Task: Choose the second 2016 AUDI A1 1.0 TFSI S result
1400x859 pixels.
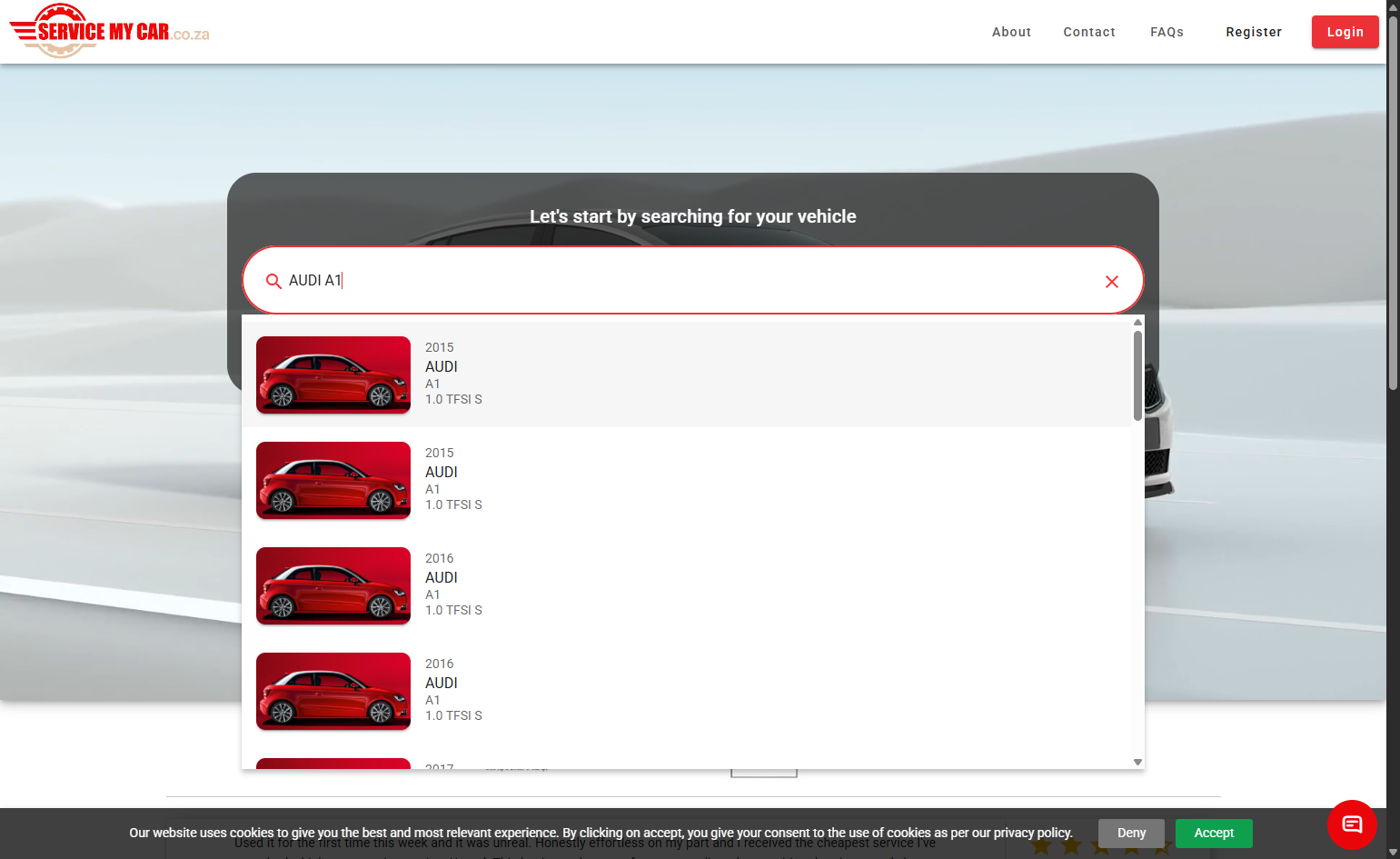Action: point(687,691)
